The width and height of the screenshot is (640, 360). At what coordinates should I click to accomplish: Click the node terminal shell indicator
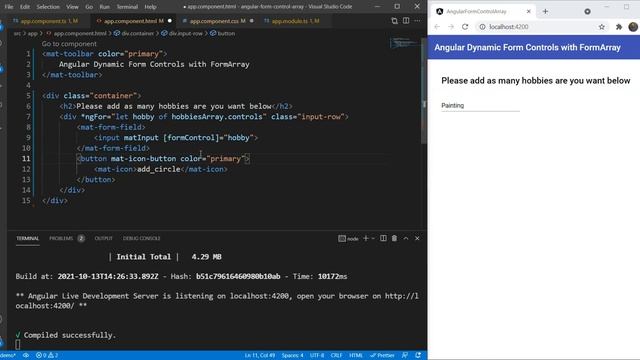[x=348, y=238]
